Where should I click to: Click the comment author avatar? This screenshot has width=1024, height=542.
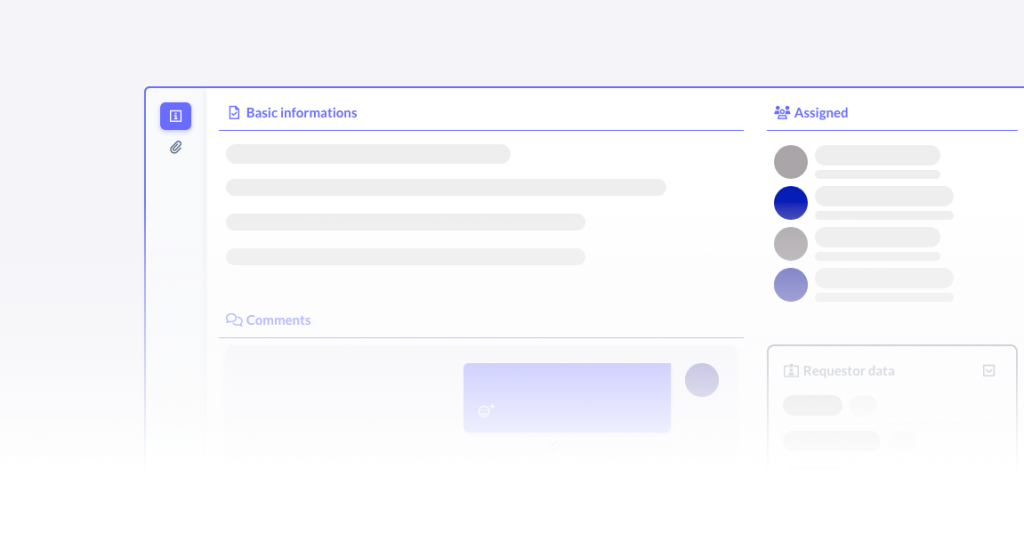702,380
